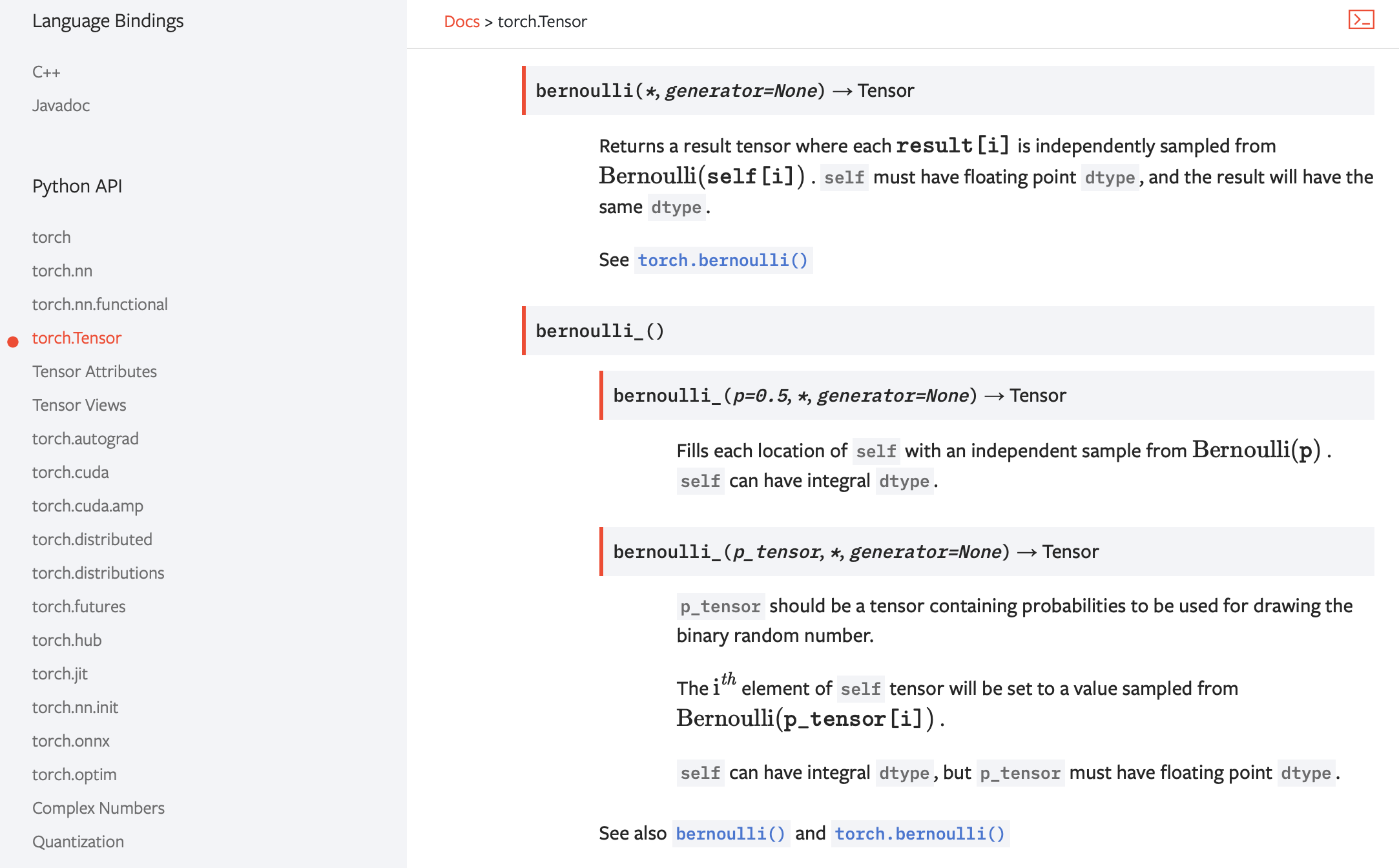Image resolution: width=1399 pixels, height=868 pixels.
Task: Open the Javadoc documentation
Action: 61,105
